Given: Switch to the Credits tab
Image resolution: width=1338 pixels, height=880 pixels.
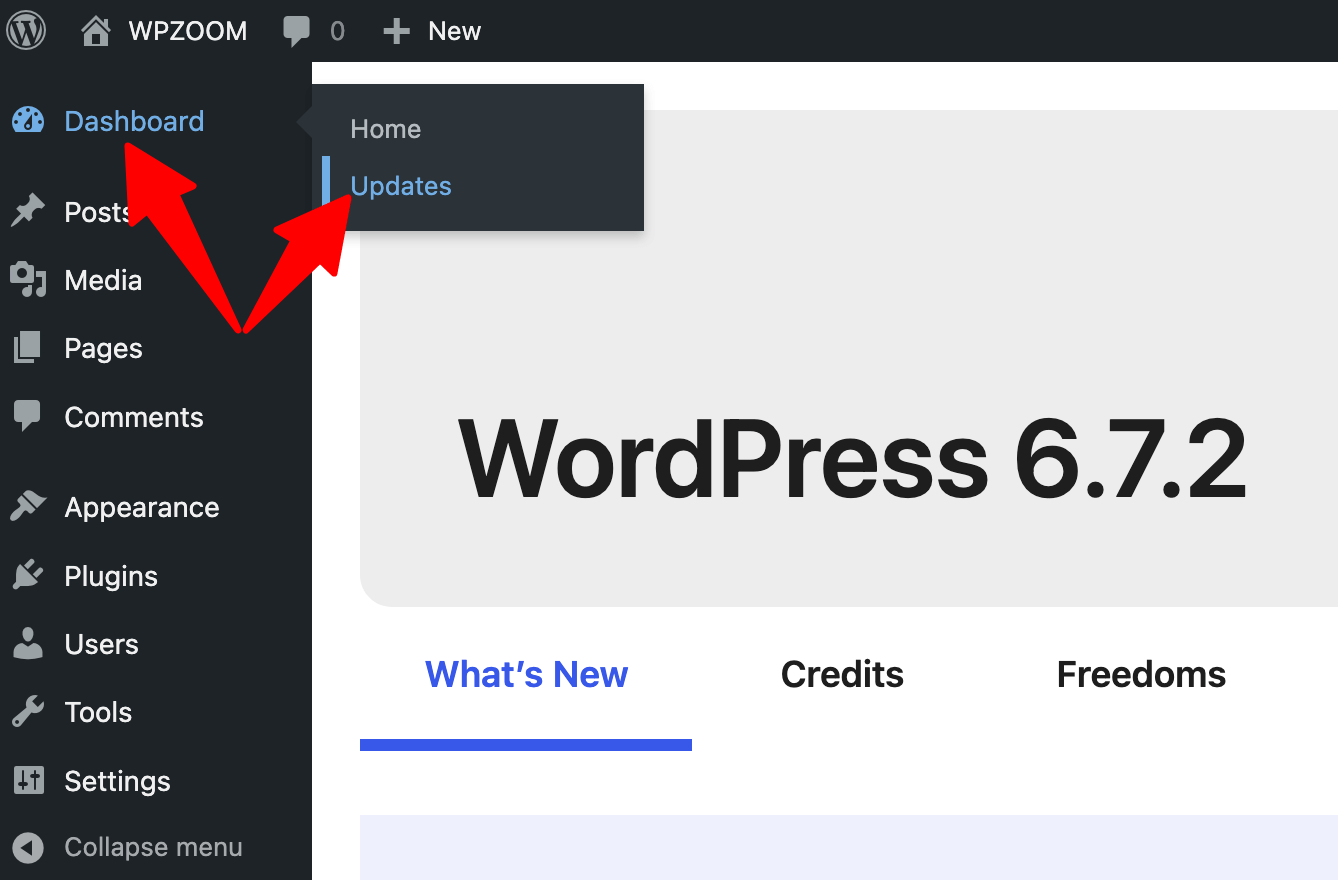Looking at the screenshot, I should pyautogui.click(x=841, y=674).
